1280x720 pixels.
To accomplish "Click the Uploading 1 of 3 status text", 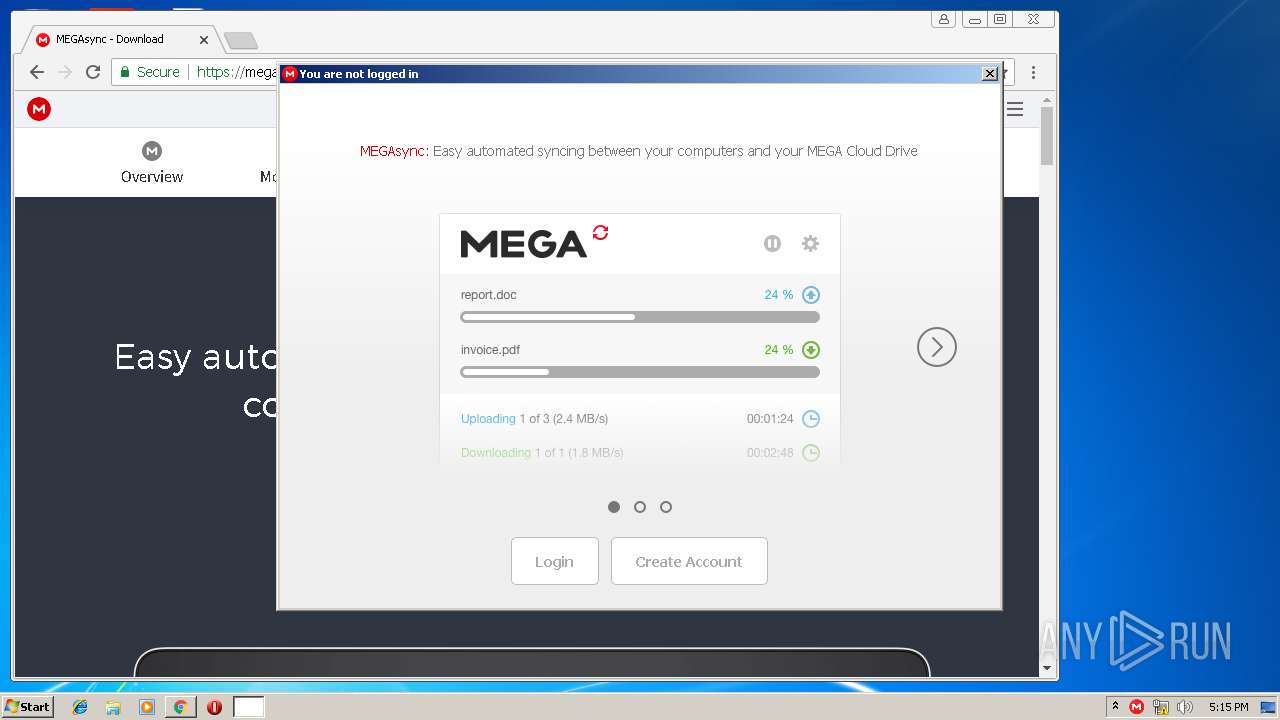I will pyautogui.click(x=534, y=419).
